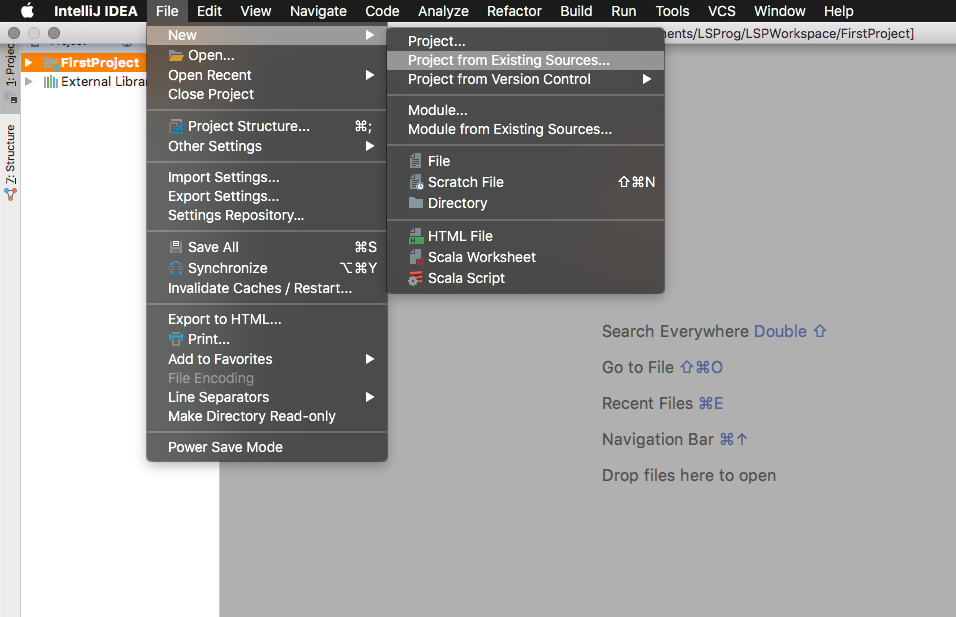Open the Edit menu
The height and width of the screenshot is (617, 956).
pyautogui.click(x=209, y=11)
